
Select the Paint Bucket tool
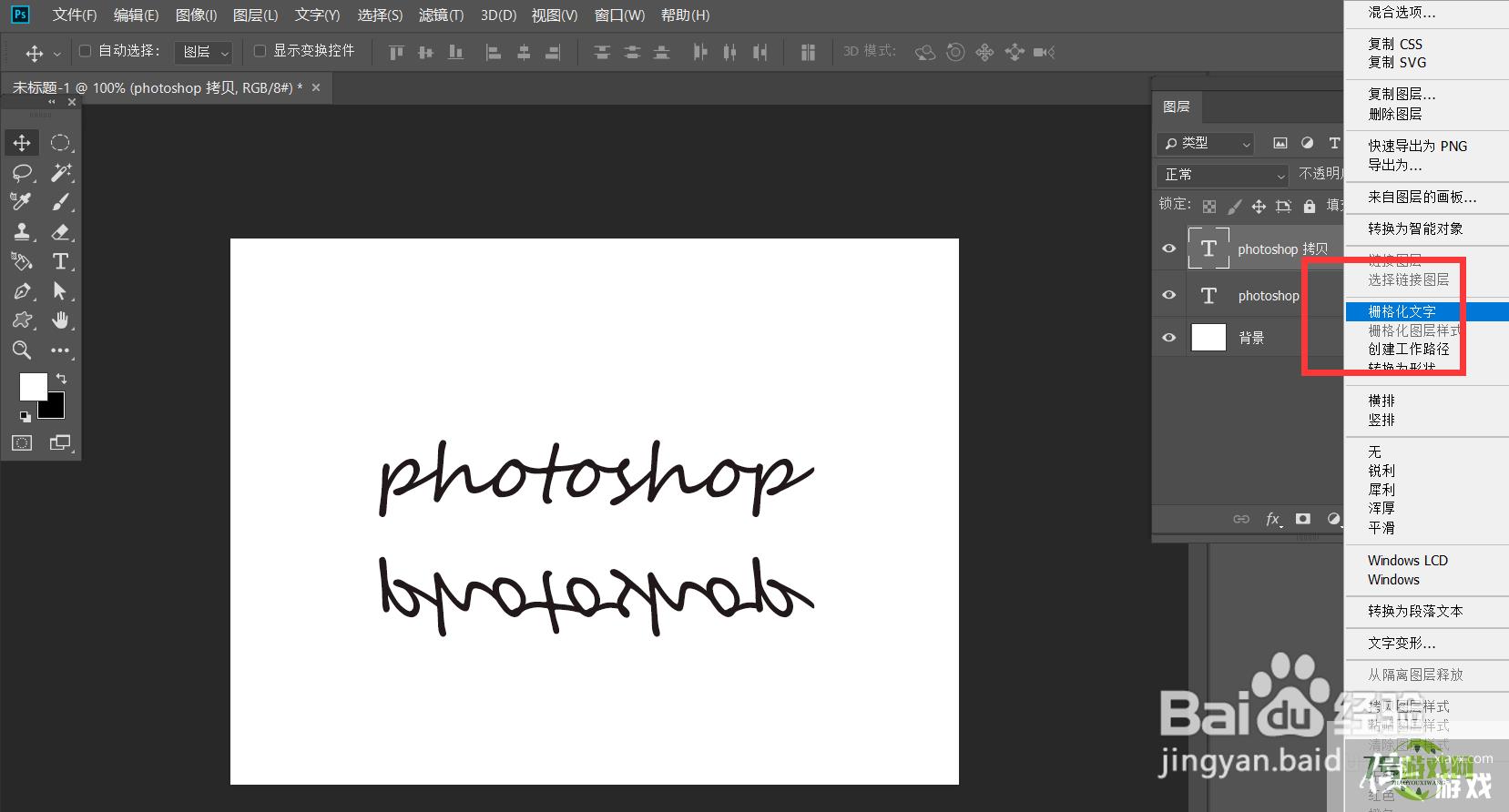click(22, 262)
